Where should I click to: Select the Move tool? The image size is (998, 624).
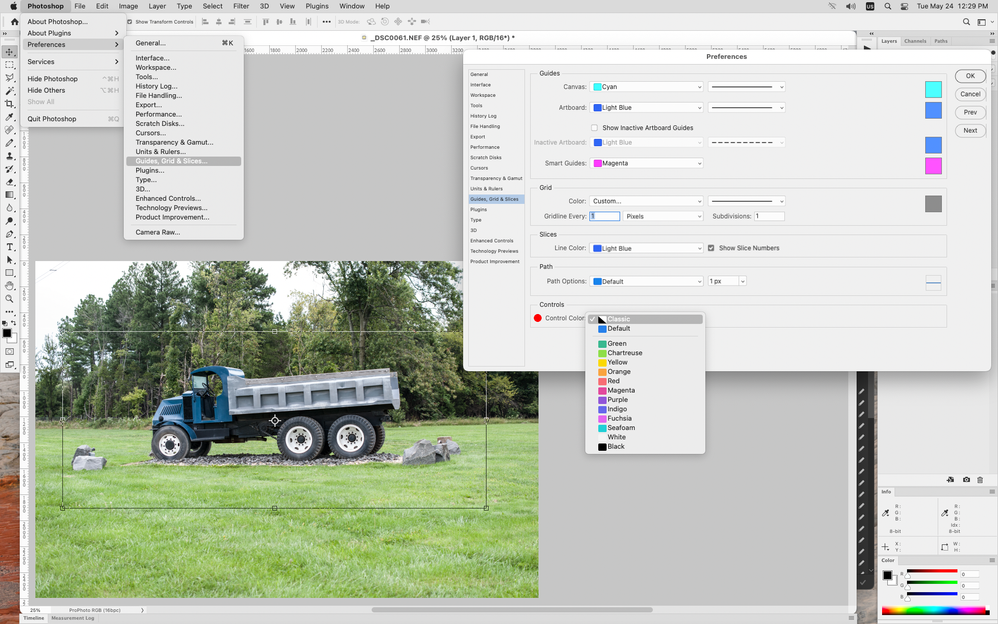tap(10, 52)
